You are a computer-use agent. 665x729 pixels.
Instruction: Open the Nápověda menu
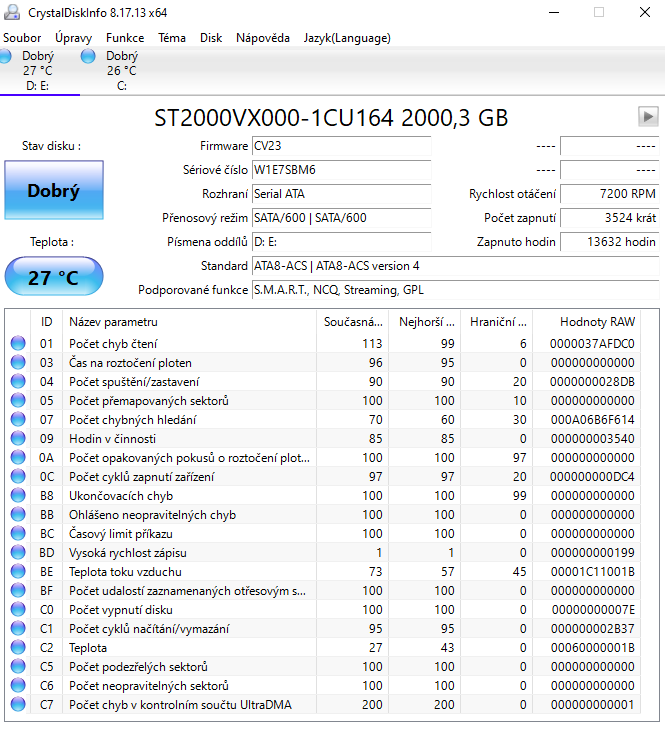click(x=263, y=38)
